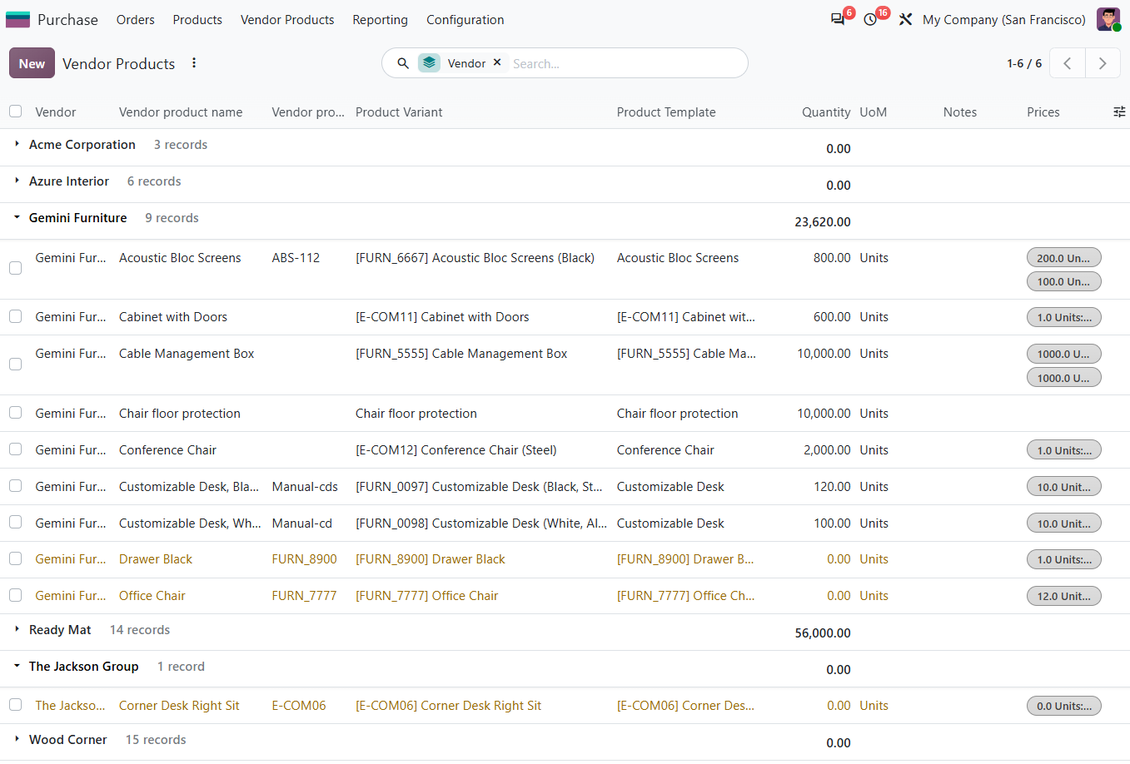
Task: Open the conversations message icon
Action: (837, 19)
